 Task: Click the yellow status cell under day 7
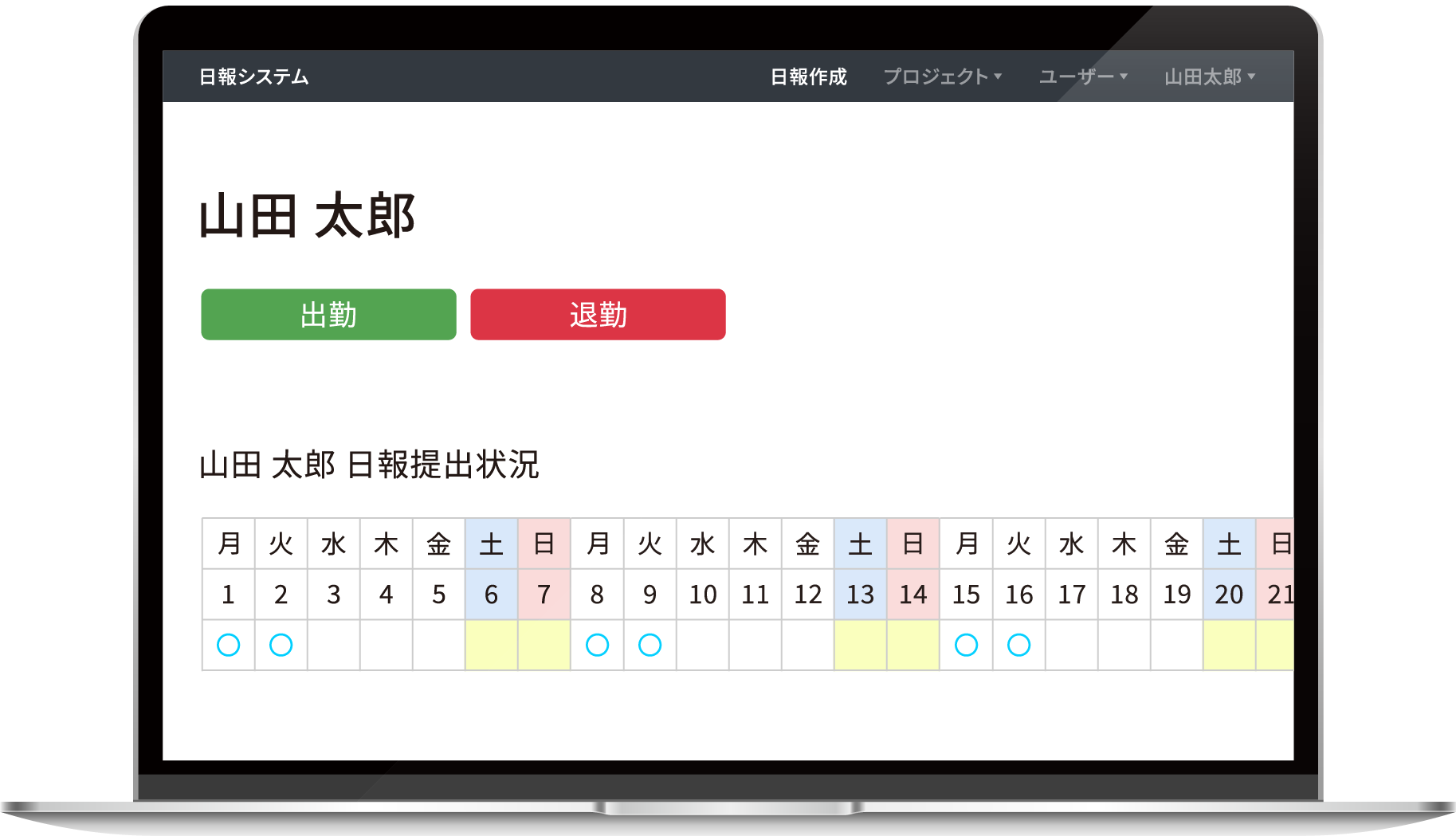(544, 645)
